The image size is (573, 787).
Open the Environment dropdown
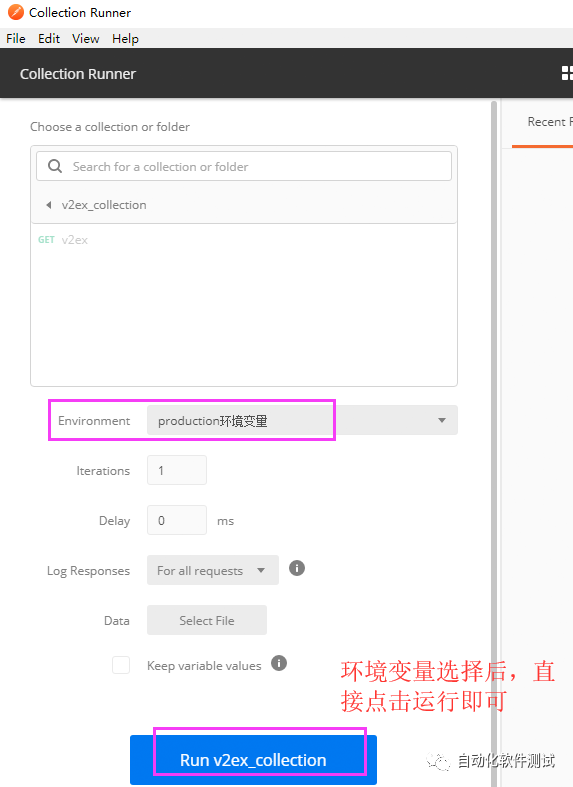pos(302,420)
